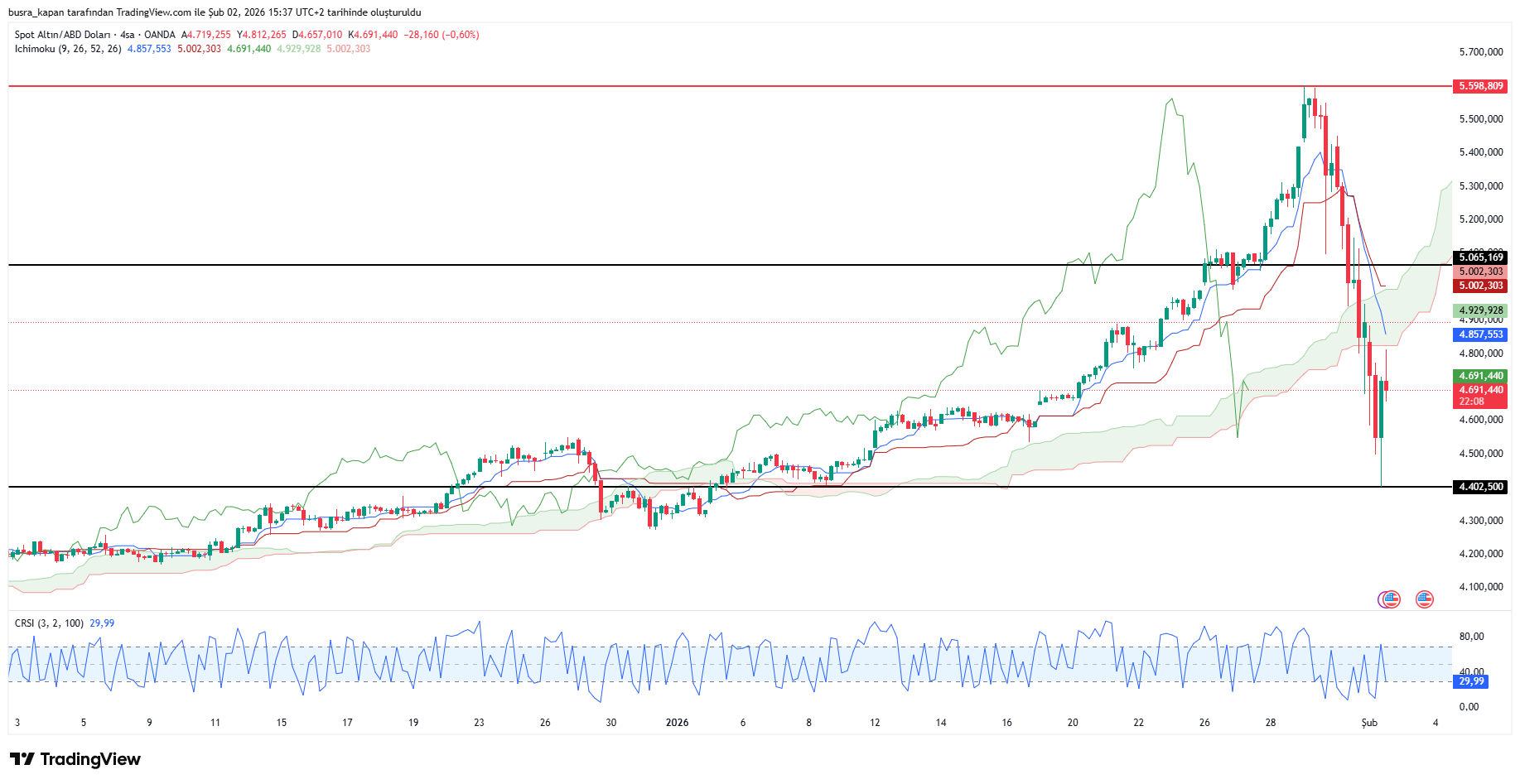Screen dimensions: 1520x784
Task: Click the red 22:08 candle countdown label
Action: click(1471, 402)
